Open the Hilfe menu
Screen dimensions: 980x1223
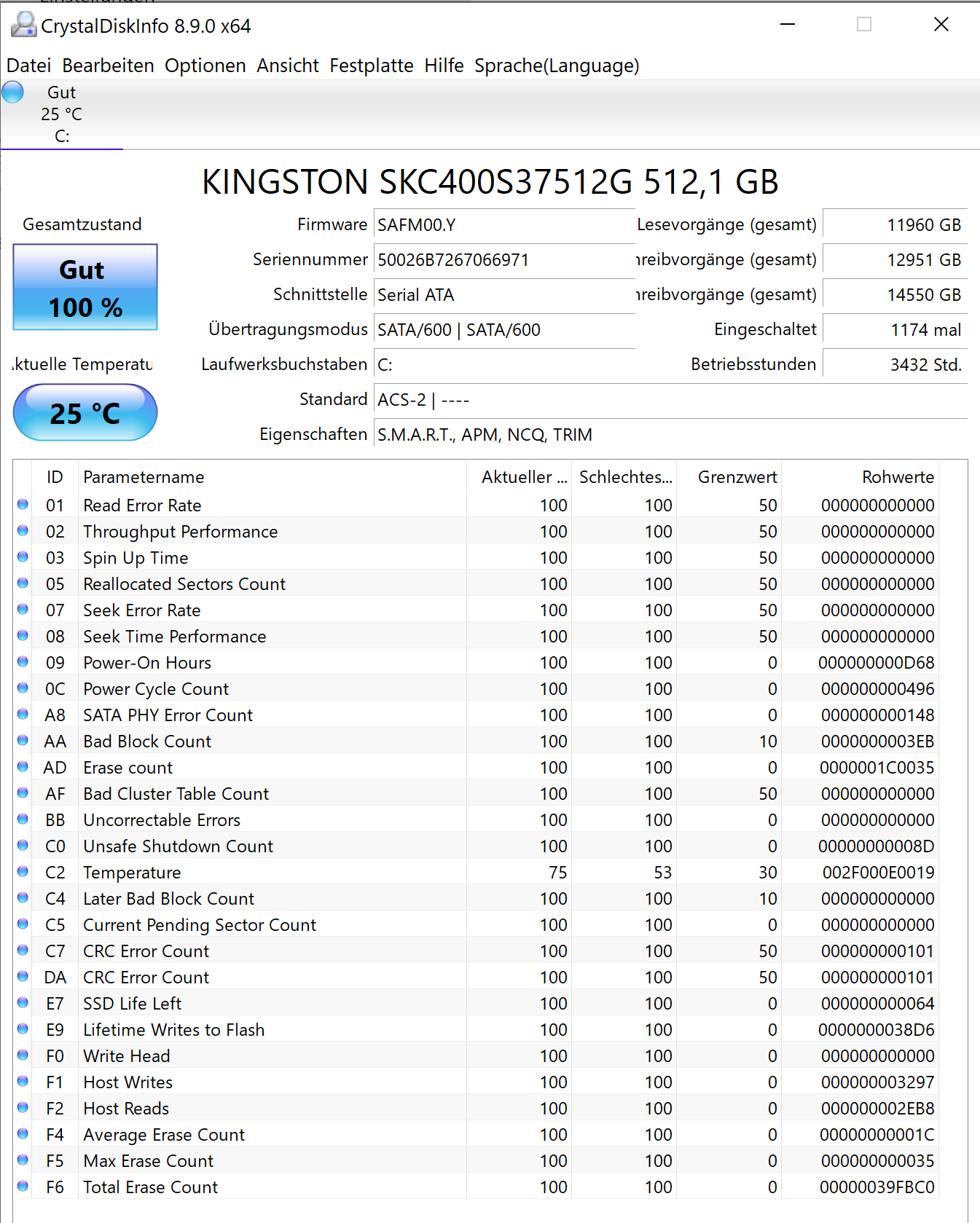(444, 66)
